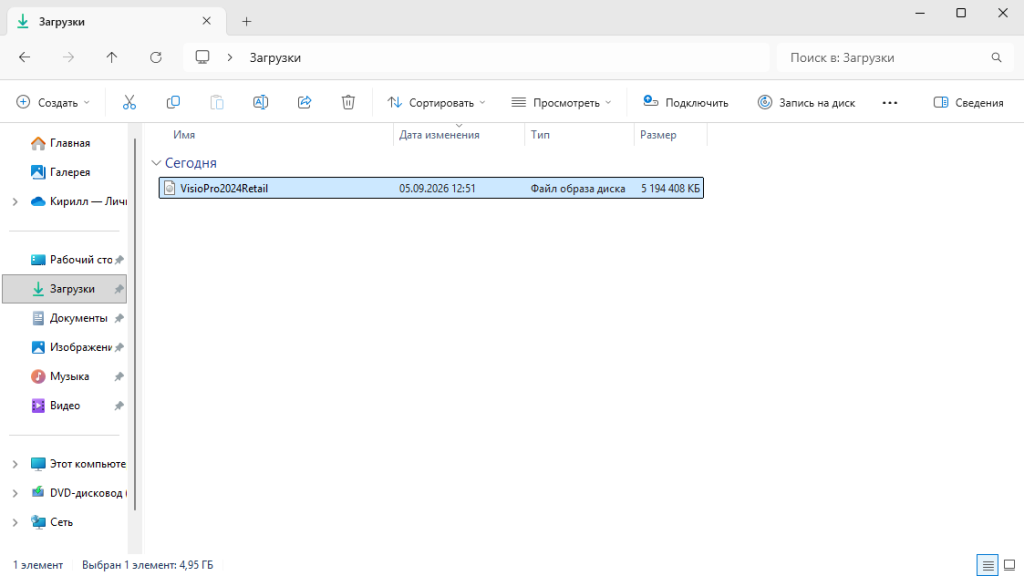Image resolution: width=1024 pixels, height=576 pixels.
Task: Select Загрузки in sidebar
Action: 63,289
